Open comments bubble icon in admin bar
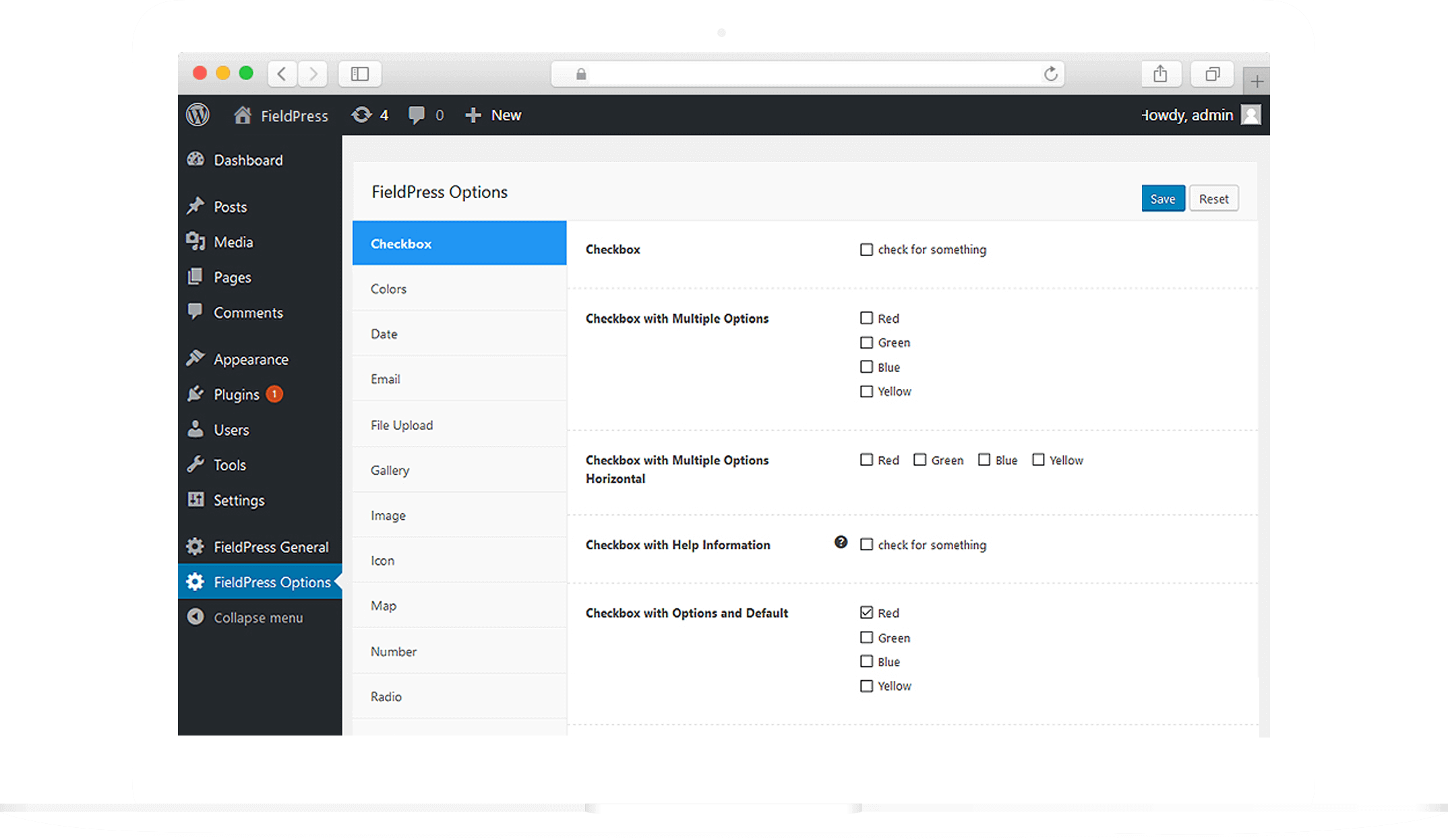 pos(417,115)
